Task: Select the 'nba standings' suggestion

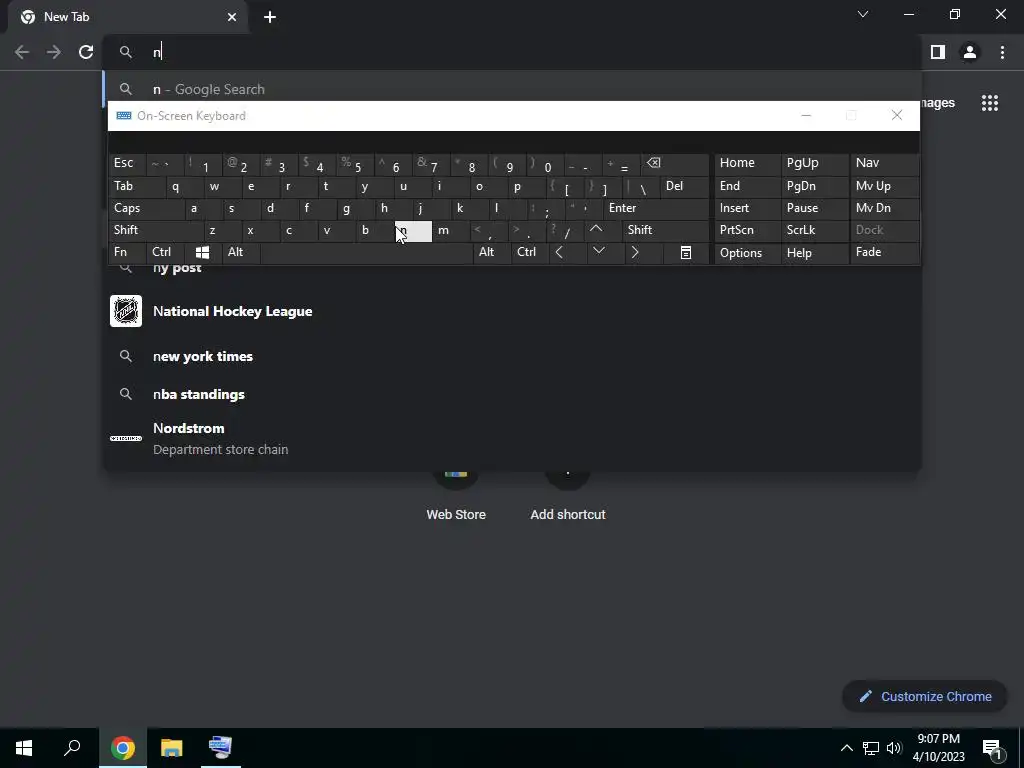Action: [x=513, y=394]
